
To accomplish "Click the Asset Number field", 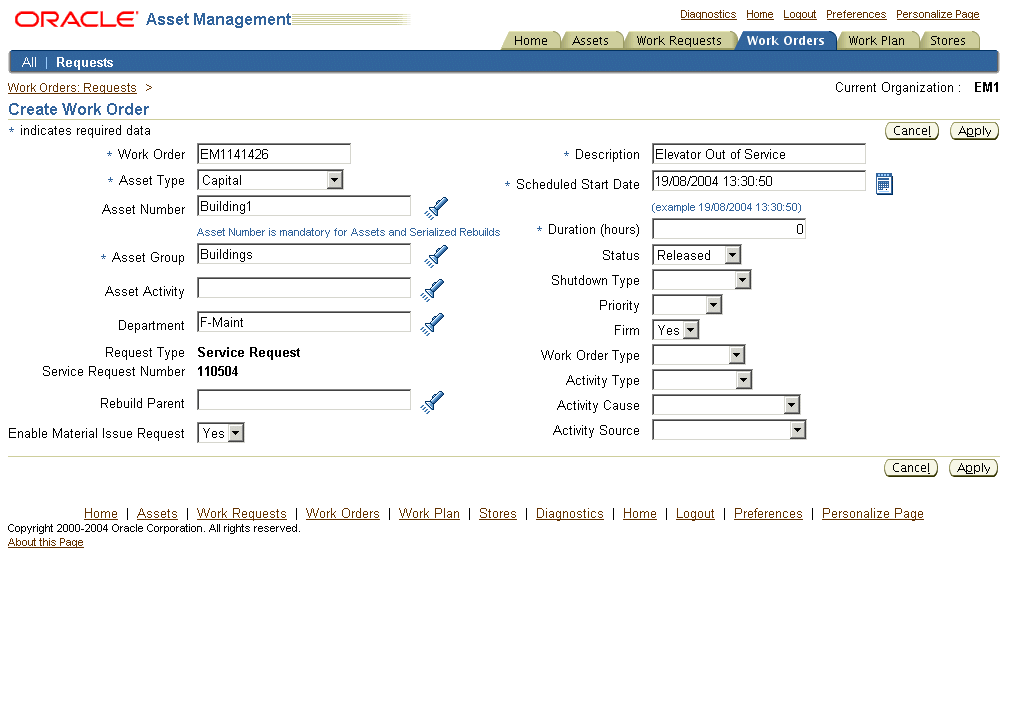I will tap(304, 206).
